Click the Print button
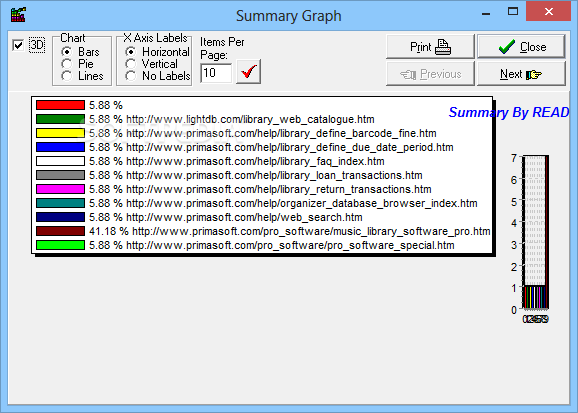This screenshot has width=578, height=413. pyautogui.click(x=430, y=47)
